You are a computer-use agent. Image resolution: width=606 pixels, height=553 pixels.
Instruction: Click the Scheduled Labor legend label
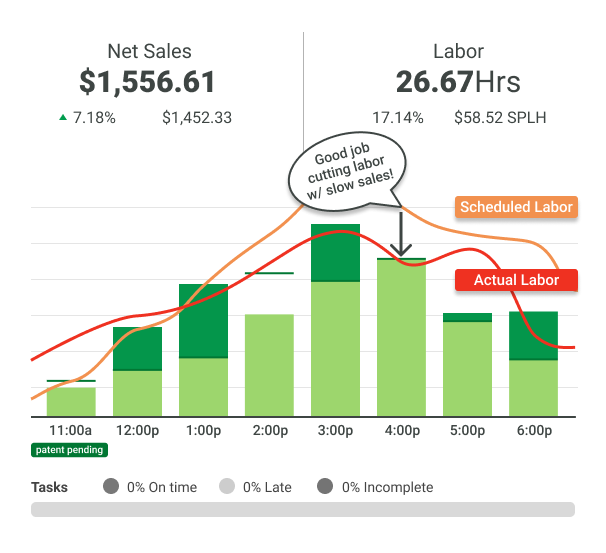coord(515,208)
